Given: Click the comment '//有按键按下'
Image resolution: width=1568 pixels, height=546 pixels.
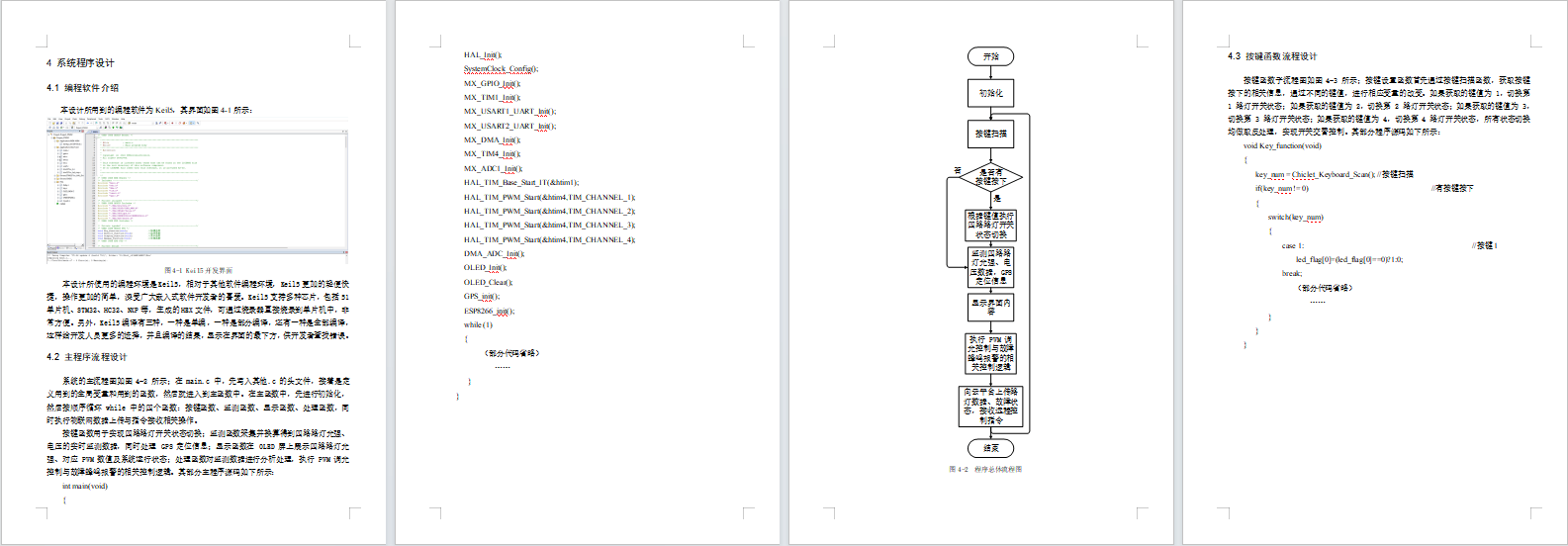Looking at the screenshot, I should point(1452,188).
